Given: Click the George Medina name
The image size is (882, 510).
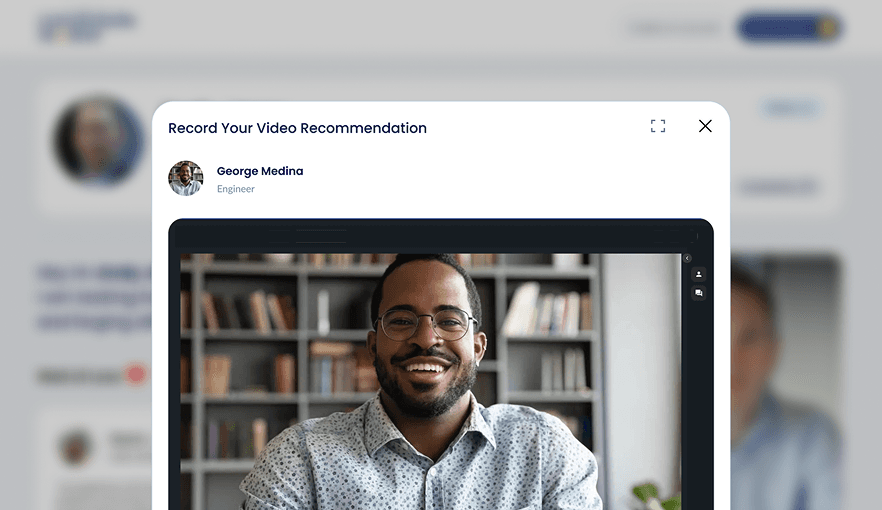Looking at the screenshot, I should [x=260, y=171].
